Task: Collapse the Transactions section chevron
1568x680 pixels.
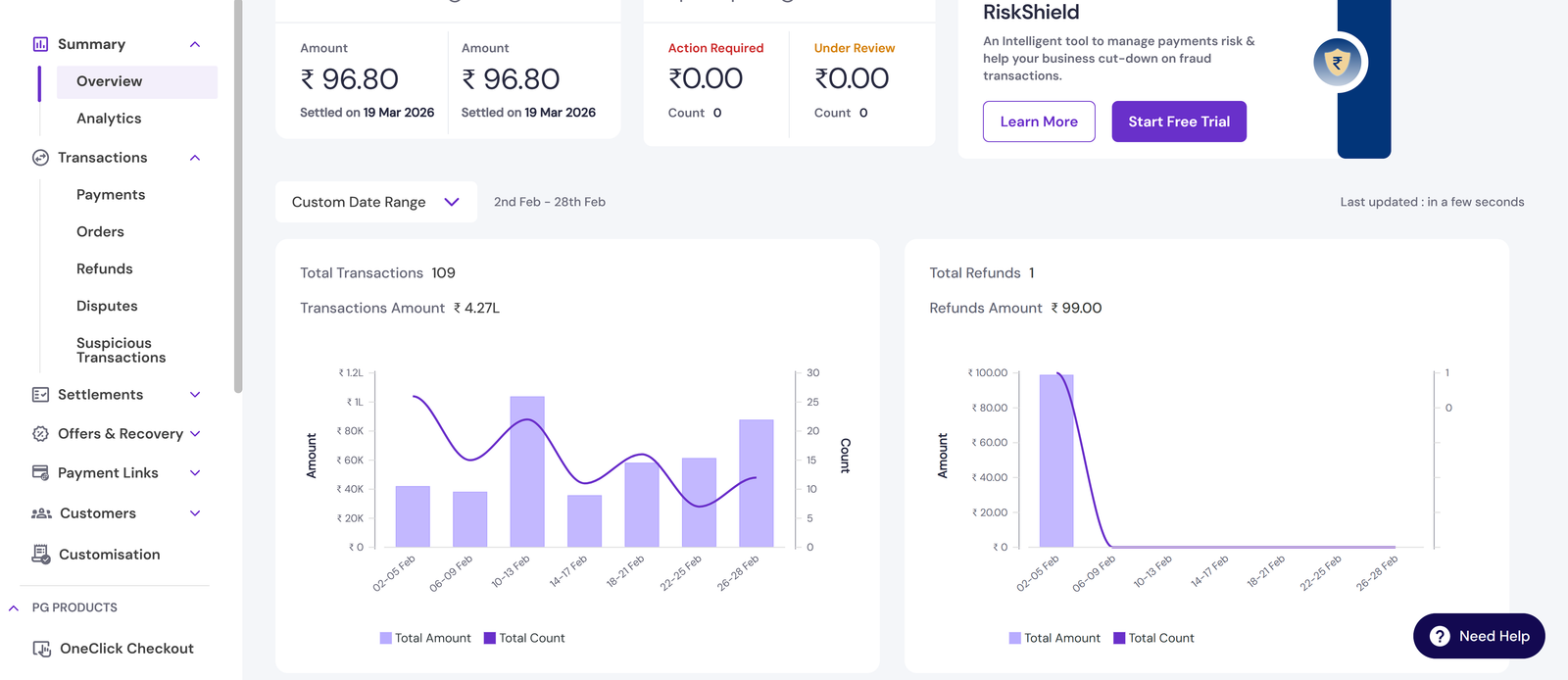Action: point(195,158)
